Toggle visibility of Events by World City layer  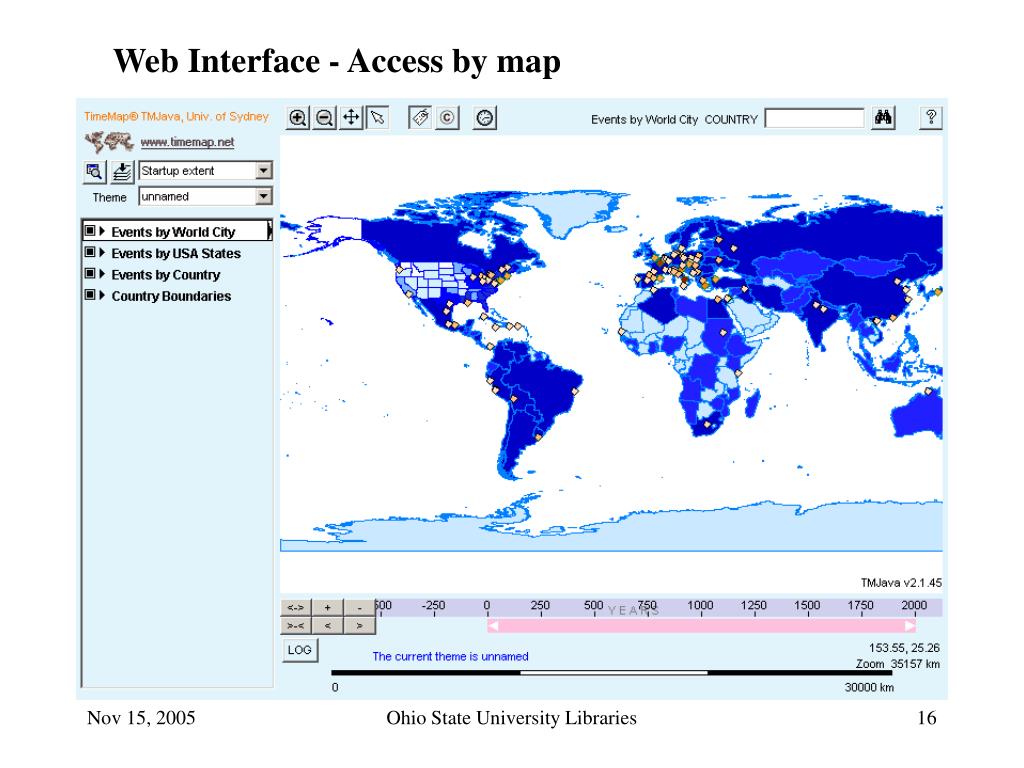90,231
